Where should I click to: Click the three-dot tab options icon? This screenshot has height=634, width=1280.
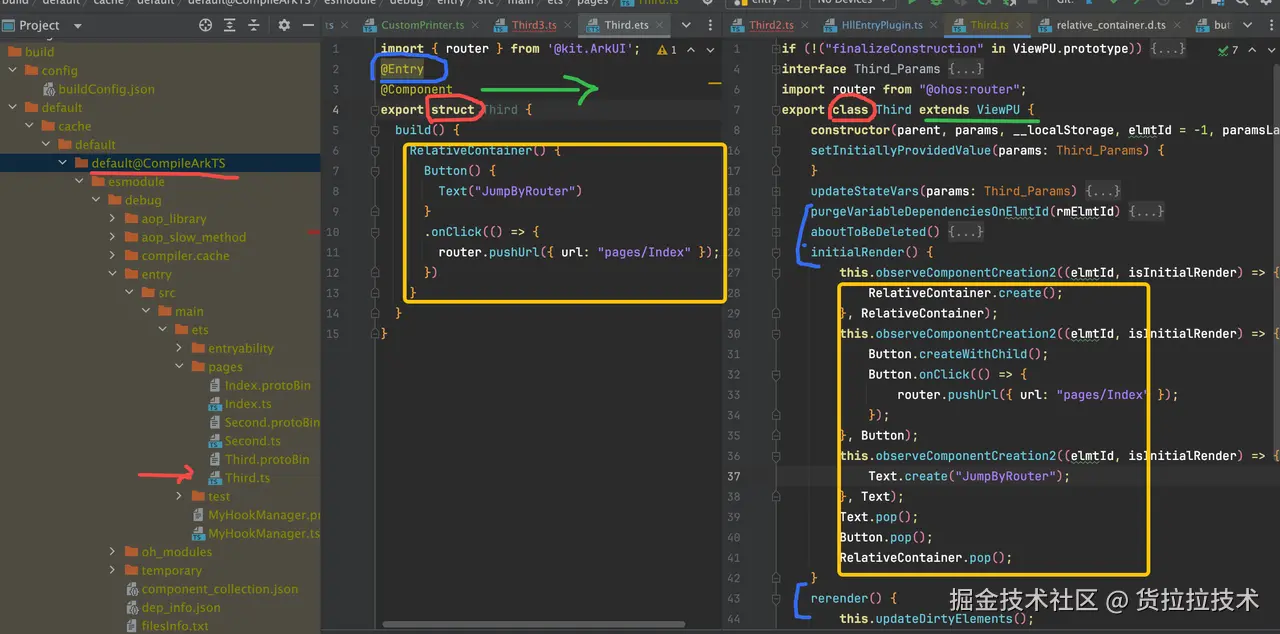(x=709, y=25)
